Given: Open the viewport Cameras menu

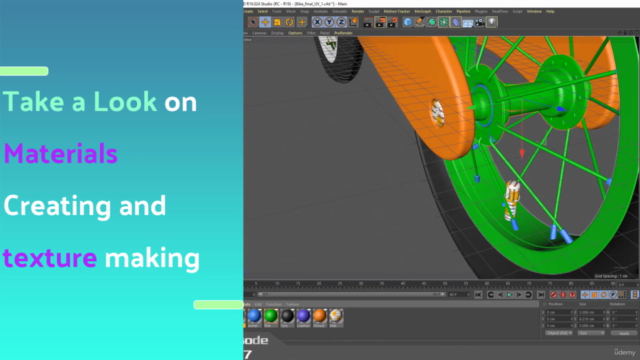Looking at the screenshot, I should tap(259, 33).
